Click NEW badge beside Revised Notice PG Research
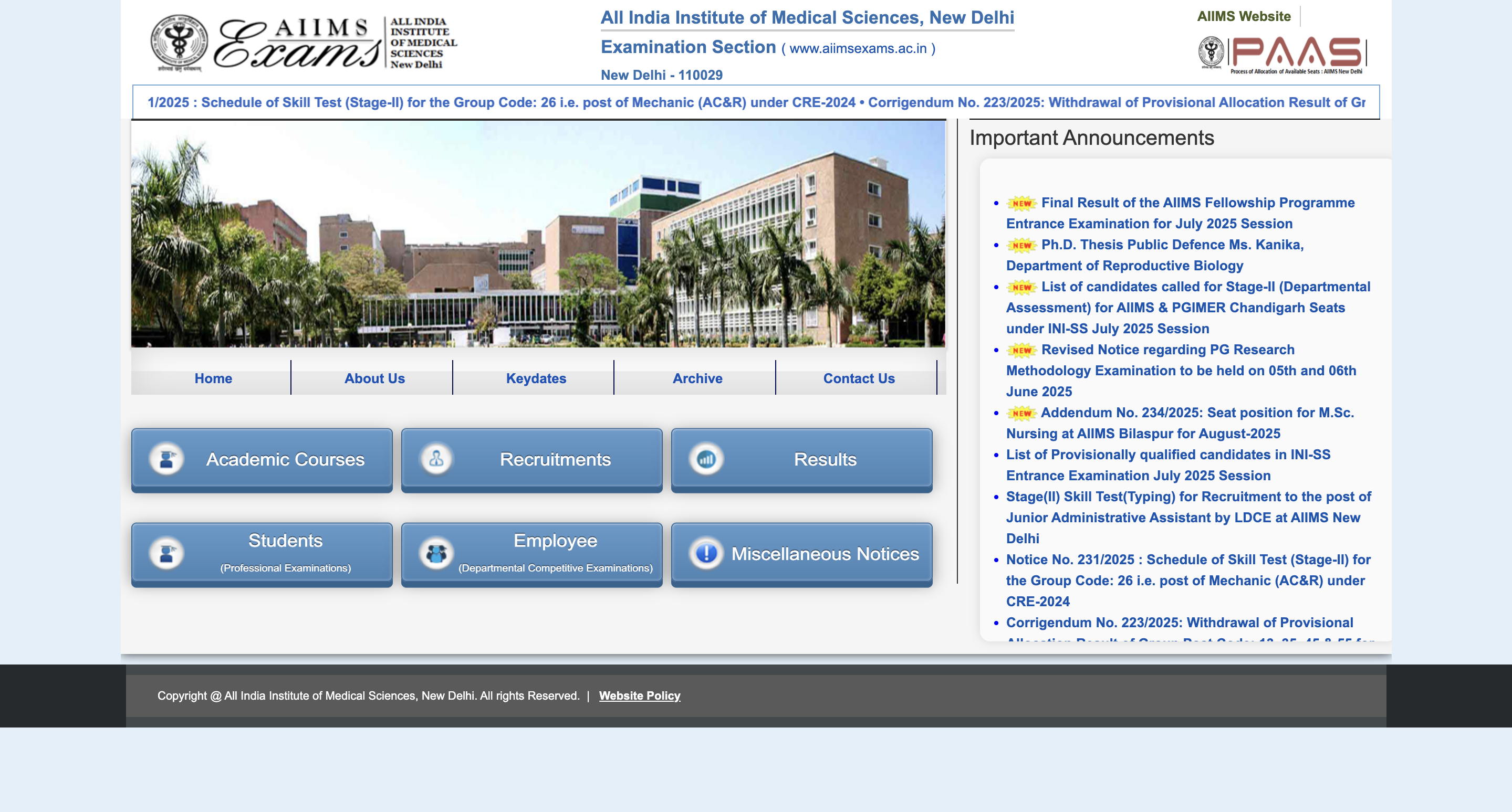Screen dimensions: 1512x812 [1022, 350]
